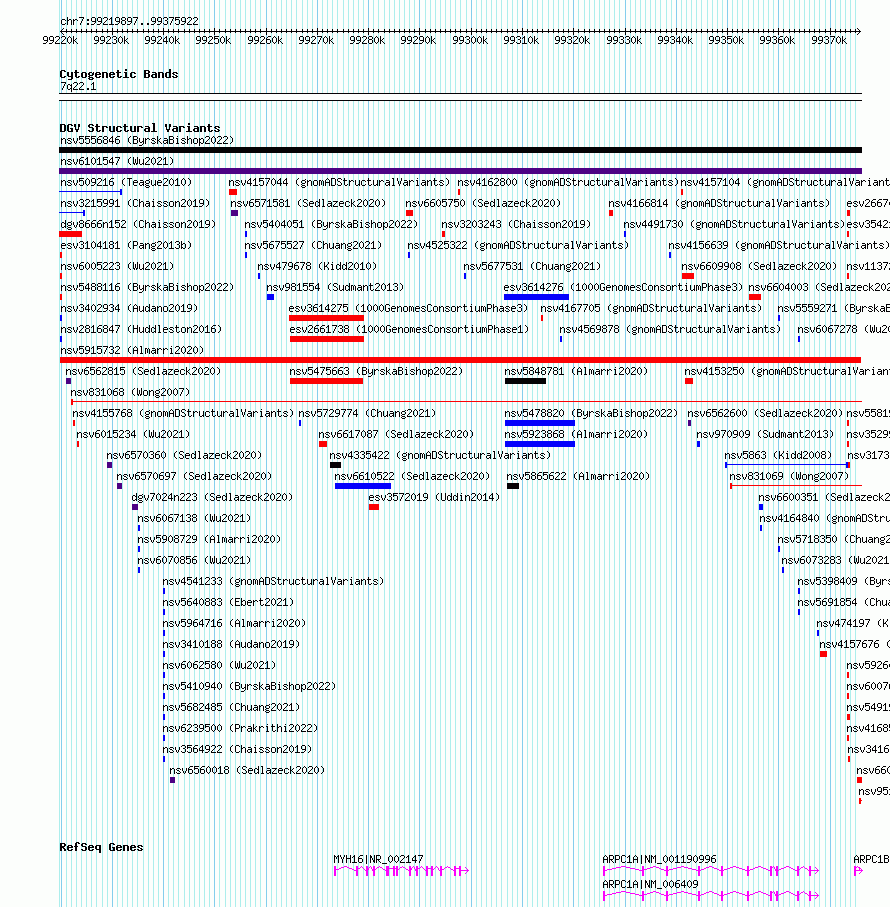Click red bar under dgv8666n152
This screenshot has height=907, width=890.
71,234
